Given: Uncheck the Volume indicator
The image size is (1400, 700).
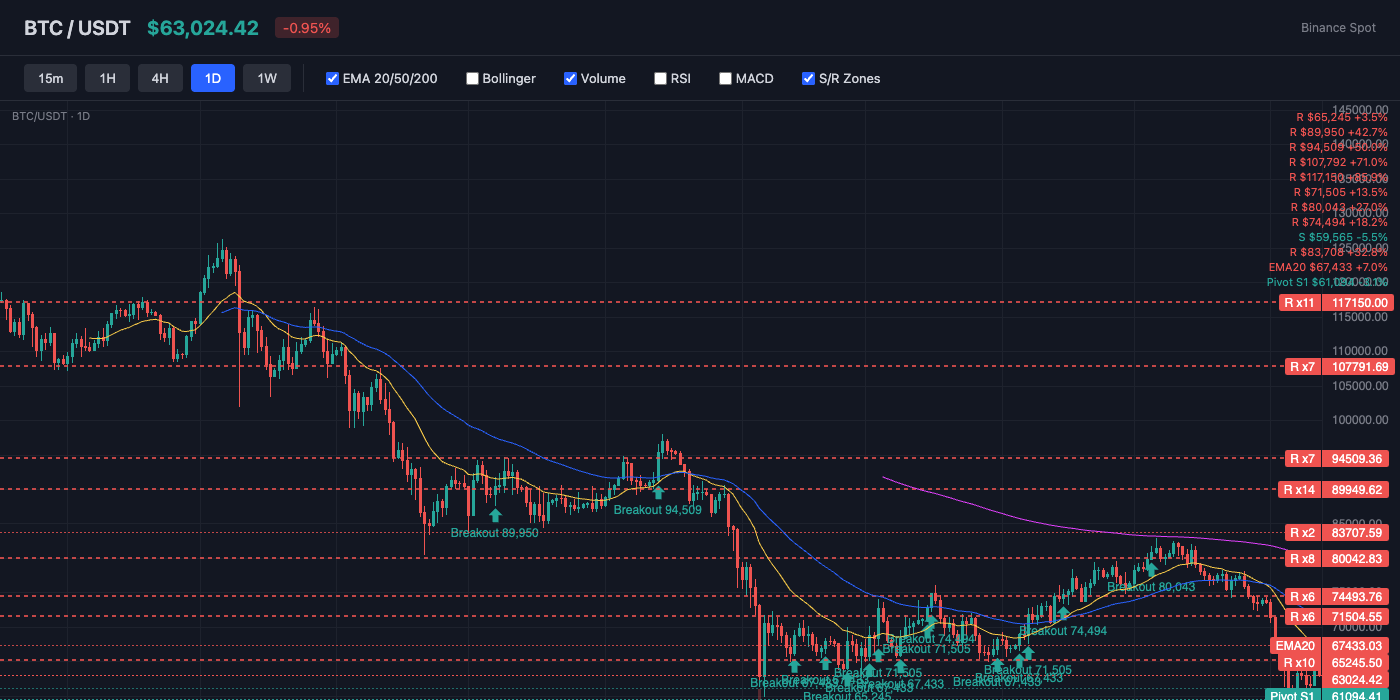Looking at the screenshot, I should [570, 78].
